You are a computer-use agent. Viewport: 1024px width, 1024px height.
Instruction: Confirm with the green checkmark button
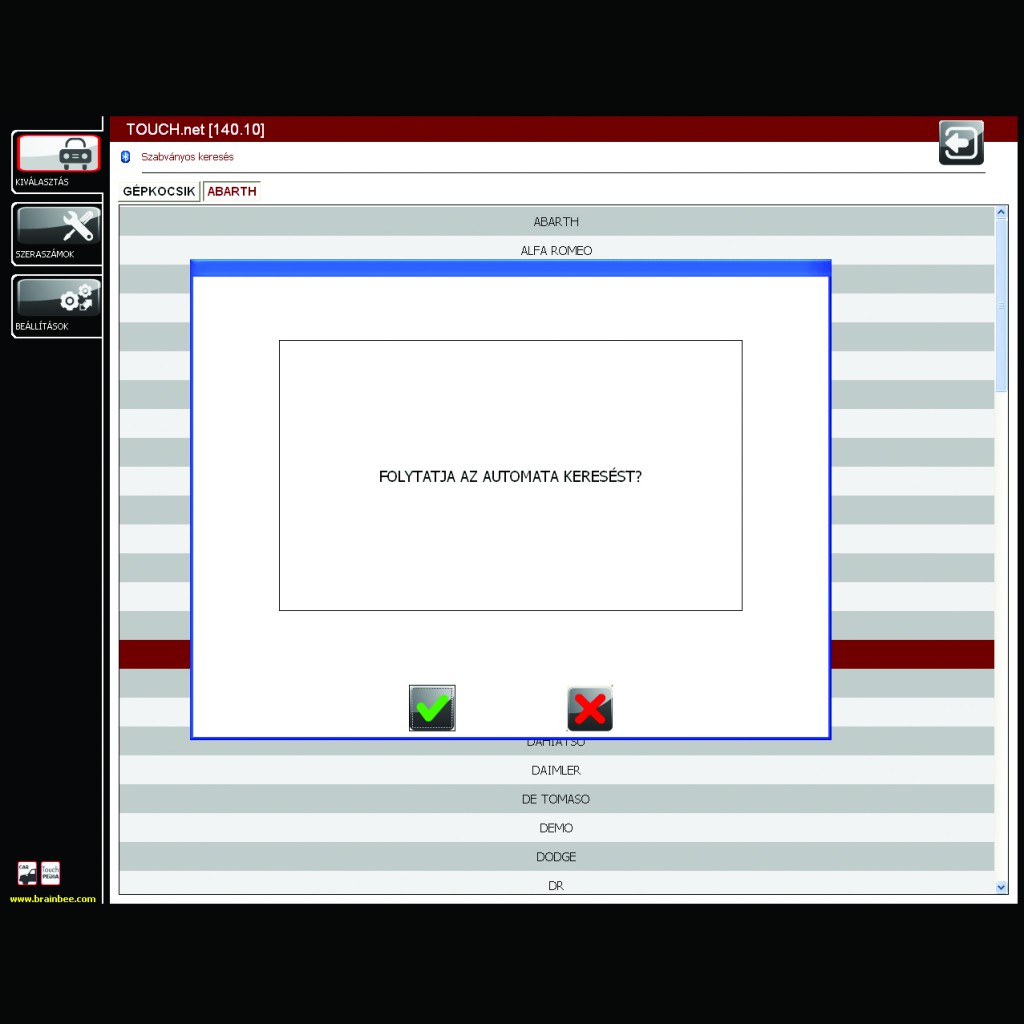432,708
